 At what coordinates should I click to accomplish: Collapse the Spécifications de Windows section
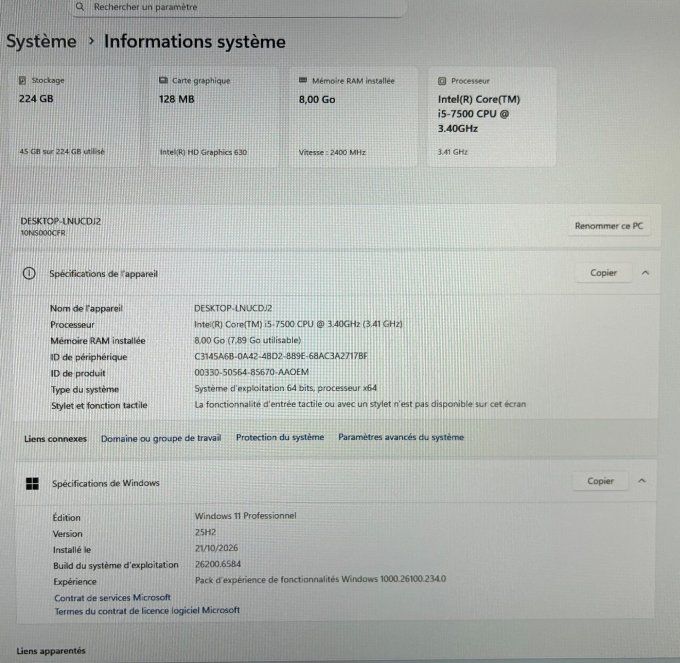point(642,481)
